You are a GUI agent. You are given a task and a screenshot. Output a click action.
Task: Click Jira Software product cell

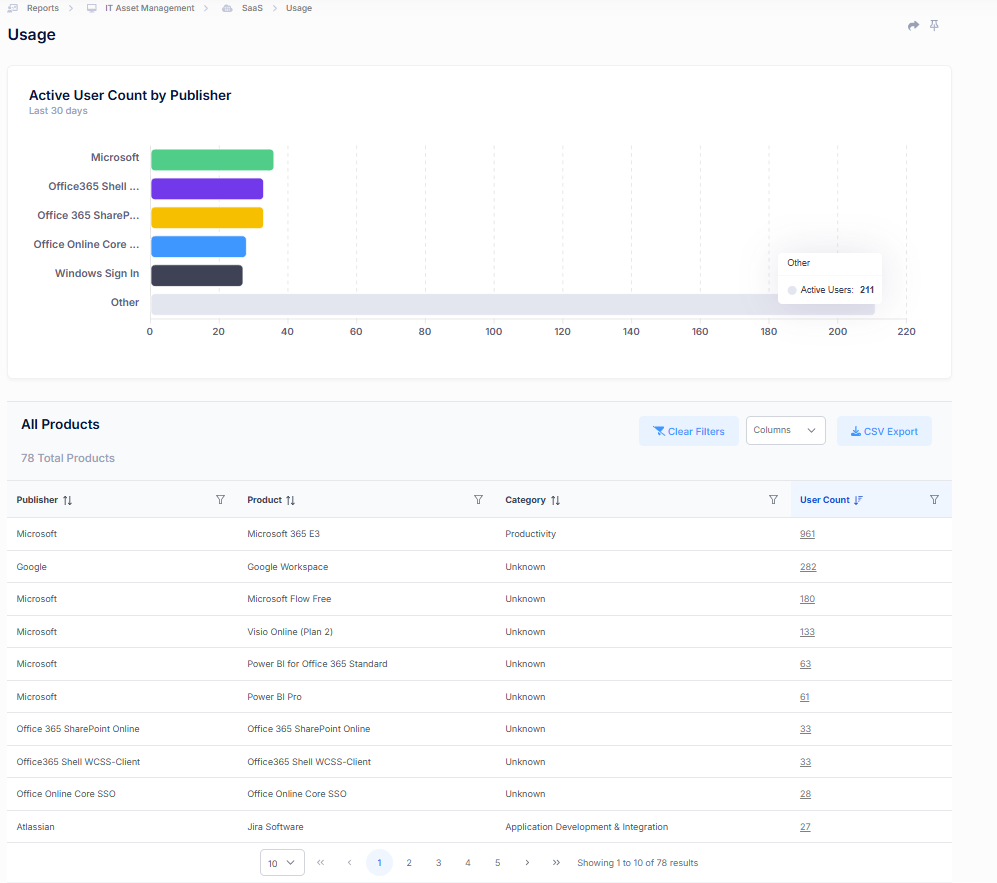pyautogui.click(x=275, y=827)
